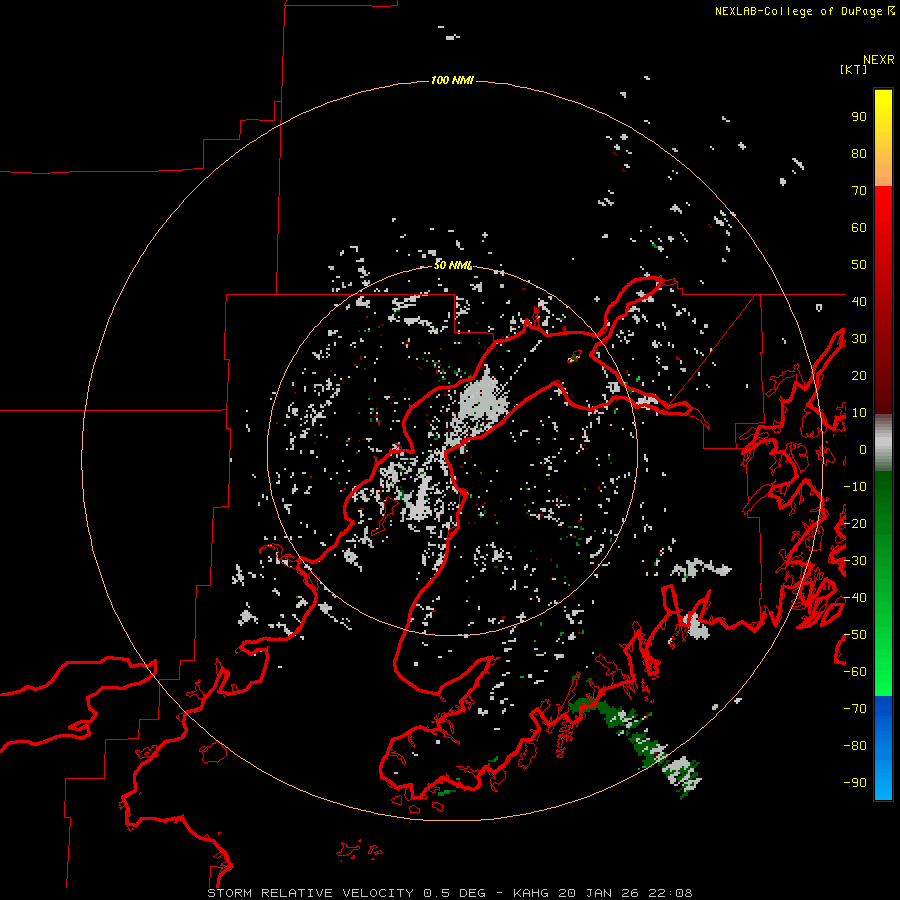Click the light blue bottom color bar segment

click(x=883, y=781)
